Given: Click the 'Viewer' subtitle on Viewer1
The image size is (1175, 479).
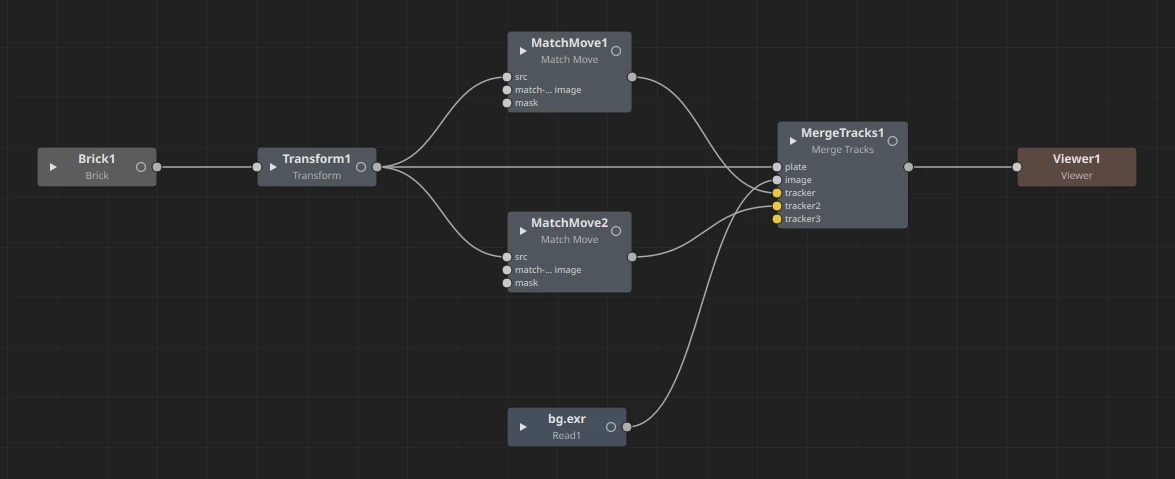Looking at the screenshot, I should (x=1076, y=175).
